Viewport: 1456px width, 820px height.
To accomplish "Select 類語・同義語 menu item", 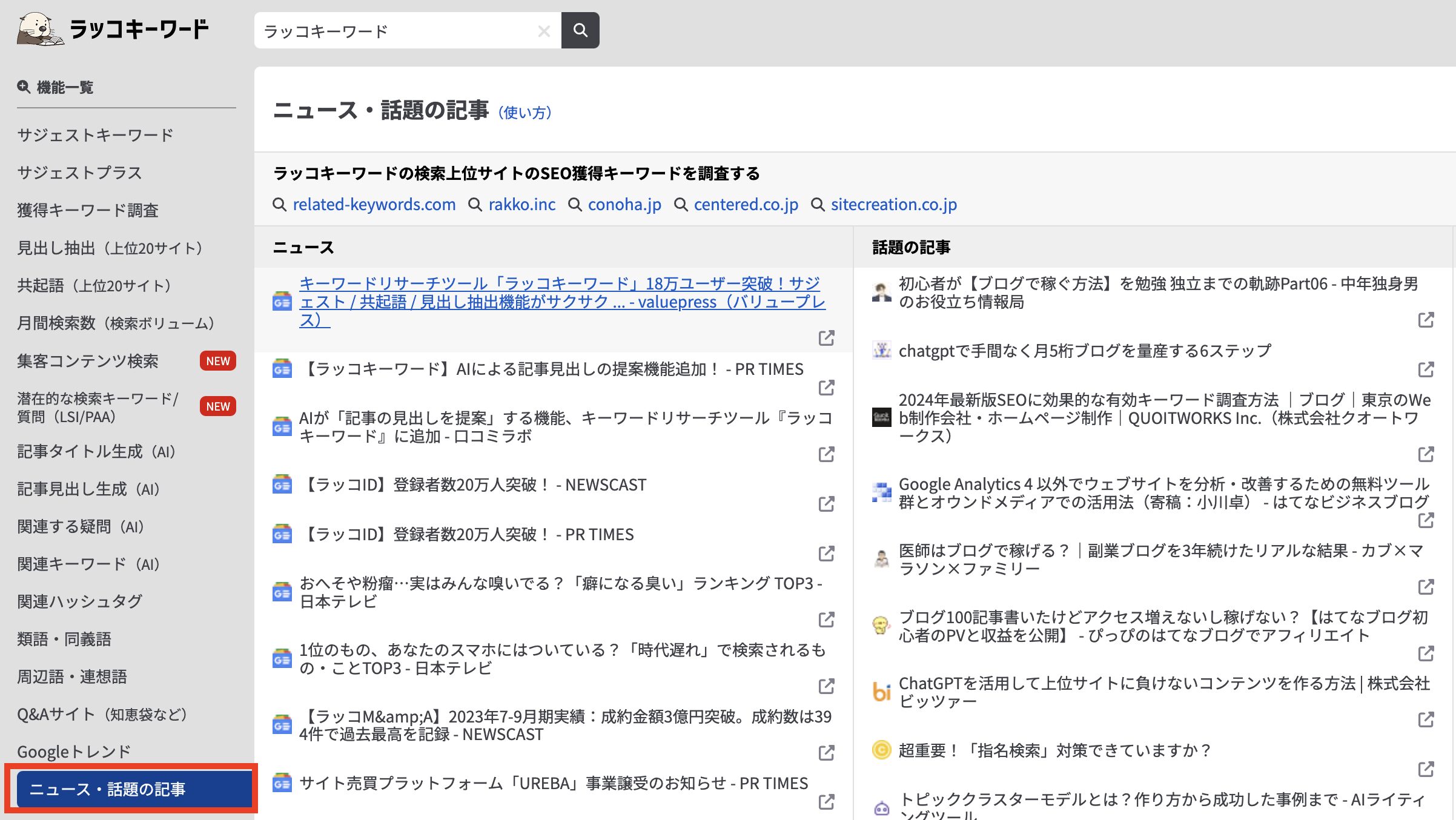I will click(64, 639).
